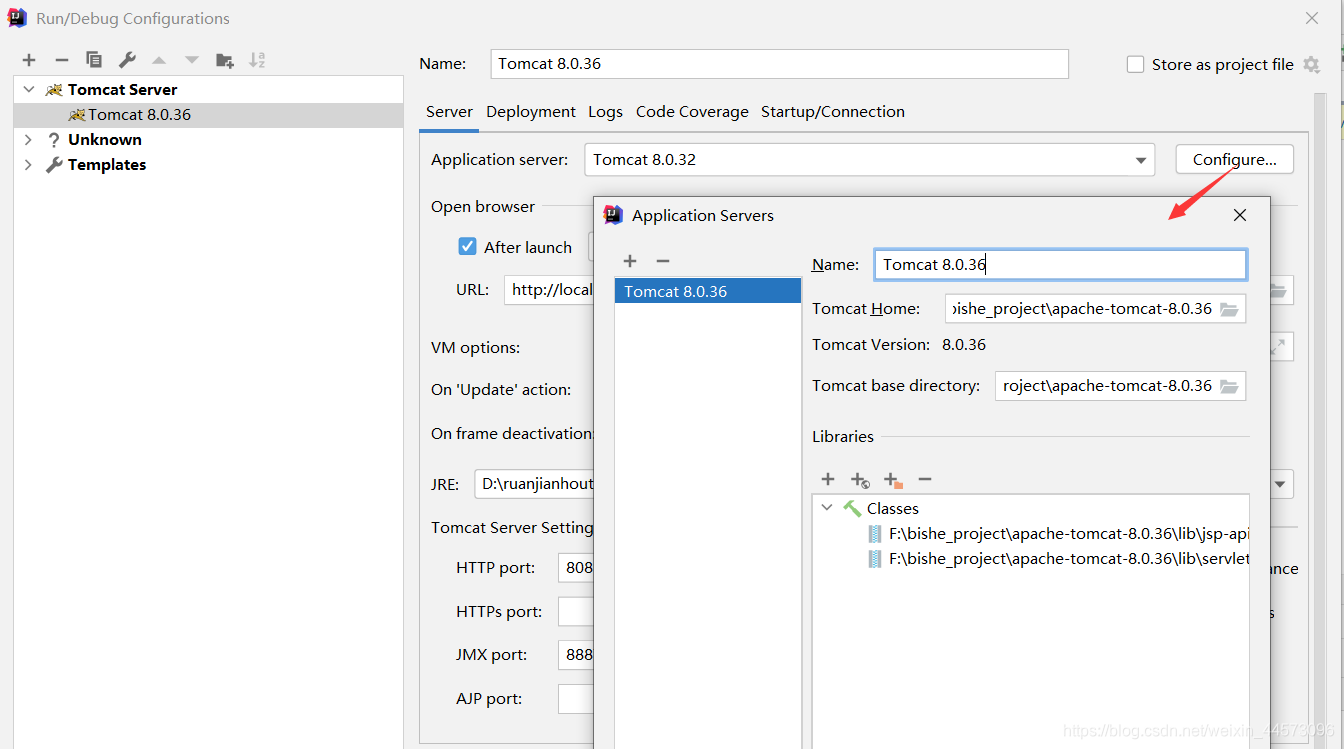Expand the Templates tree node

click(29, 164)
